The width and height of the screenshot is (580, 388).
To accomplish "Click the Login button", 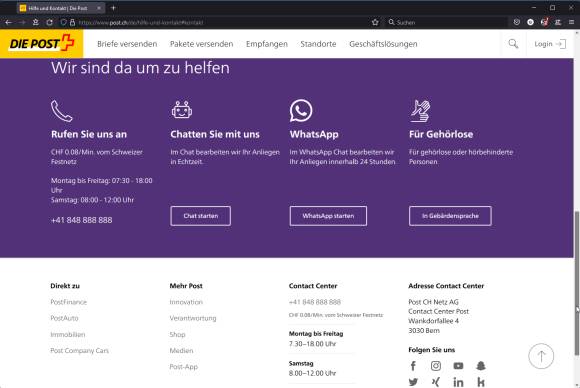I will pyautogui.click(x=550, y=44).
